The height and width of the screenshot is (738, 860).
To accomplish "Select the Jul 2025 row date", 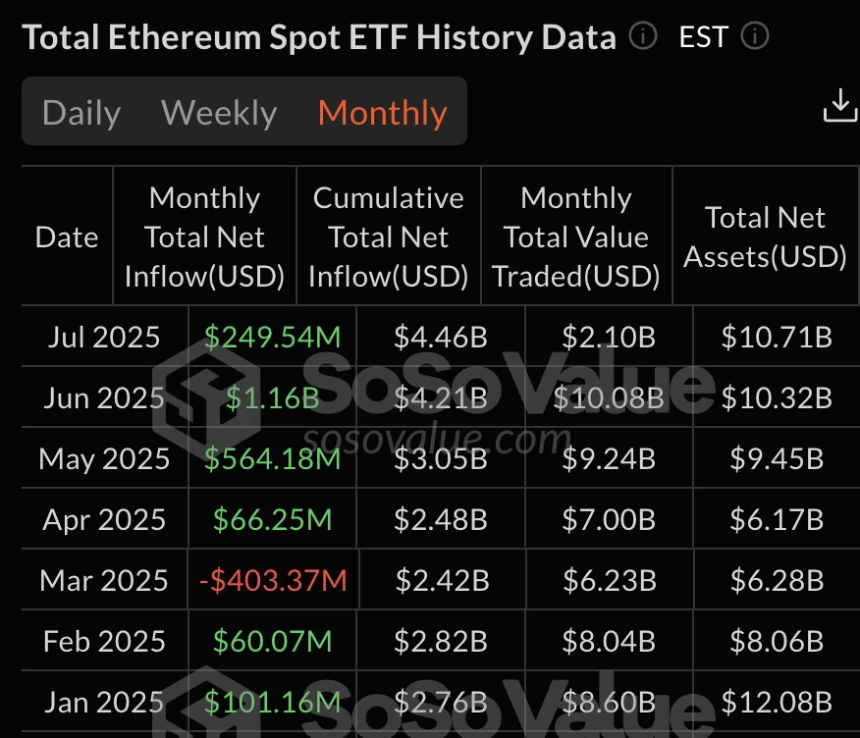I will click(104, 337).
